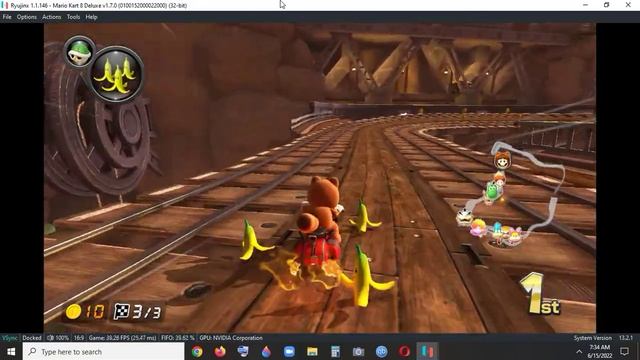Screen dimensions: 640x360
Task: Click the green shell reserve item icon
Action: click(80, 52)
